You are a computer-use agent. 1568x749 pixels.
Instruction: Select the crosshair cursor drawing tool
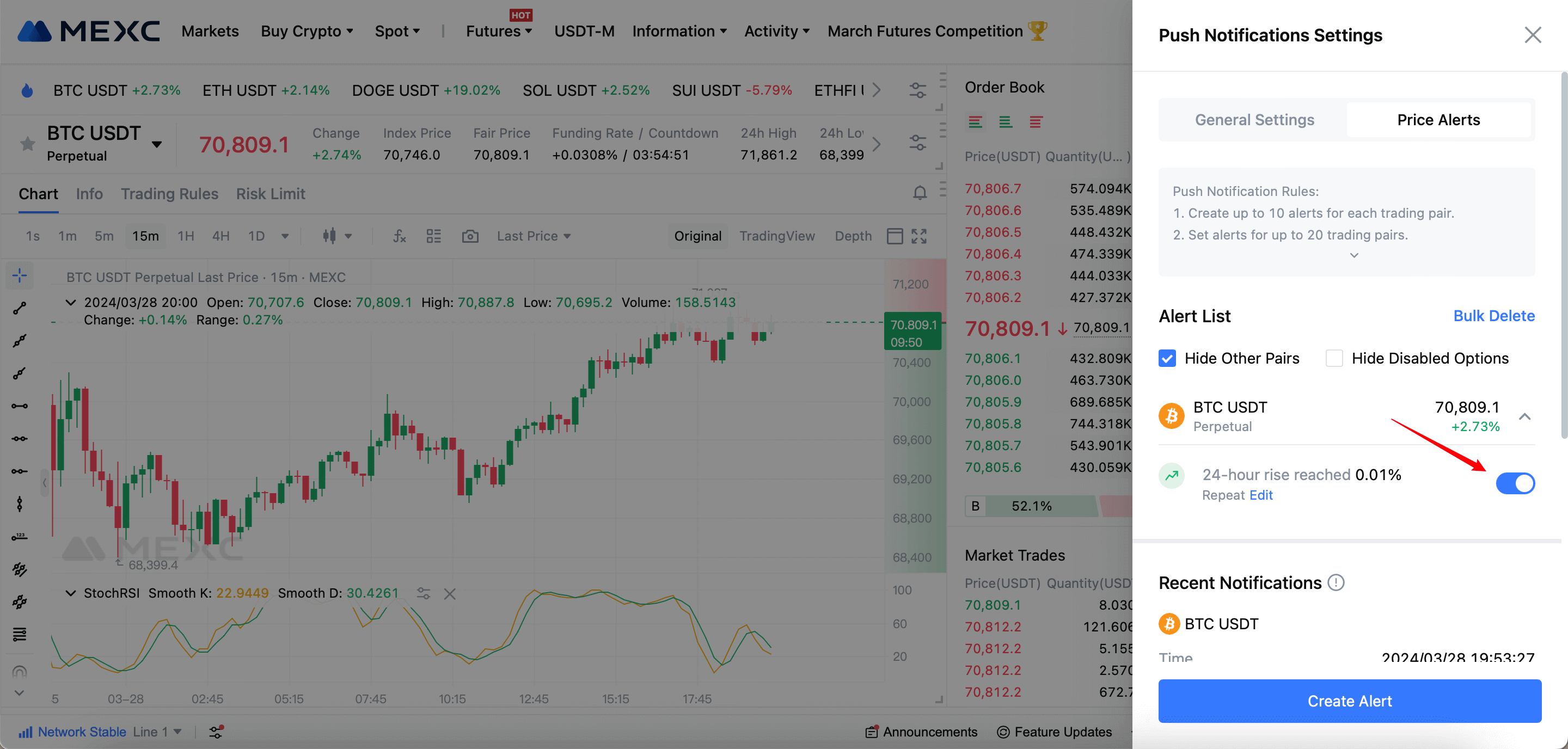click(x=20, y=275)
